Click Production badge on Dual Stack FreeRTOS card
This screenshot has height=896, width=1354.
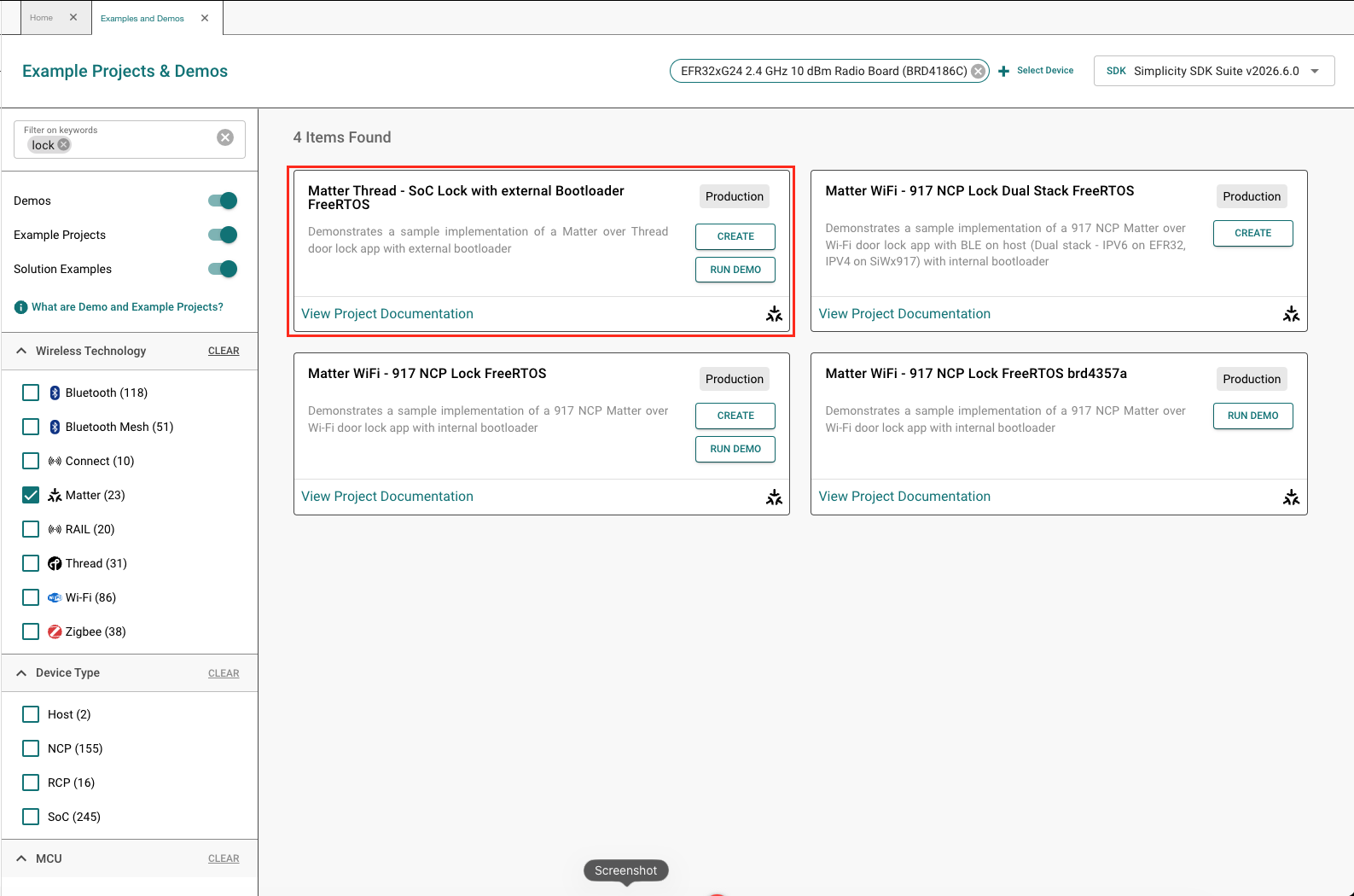click(x=1252, y=196)
